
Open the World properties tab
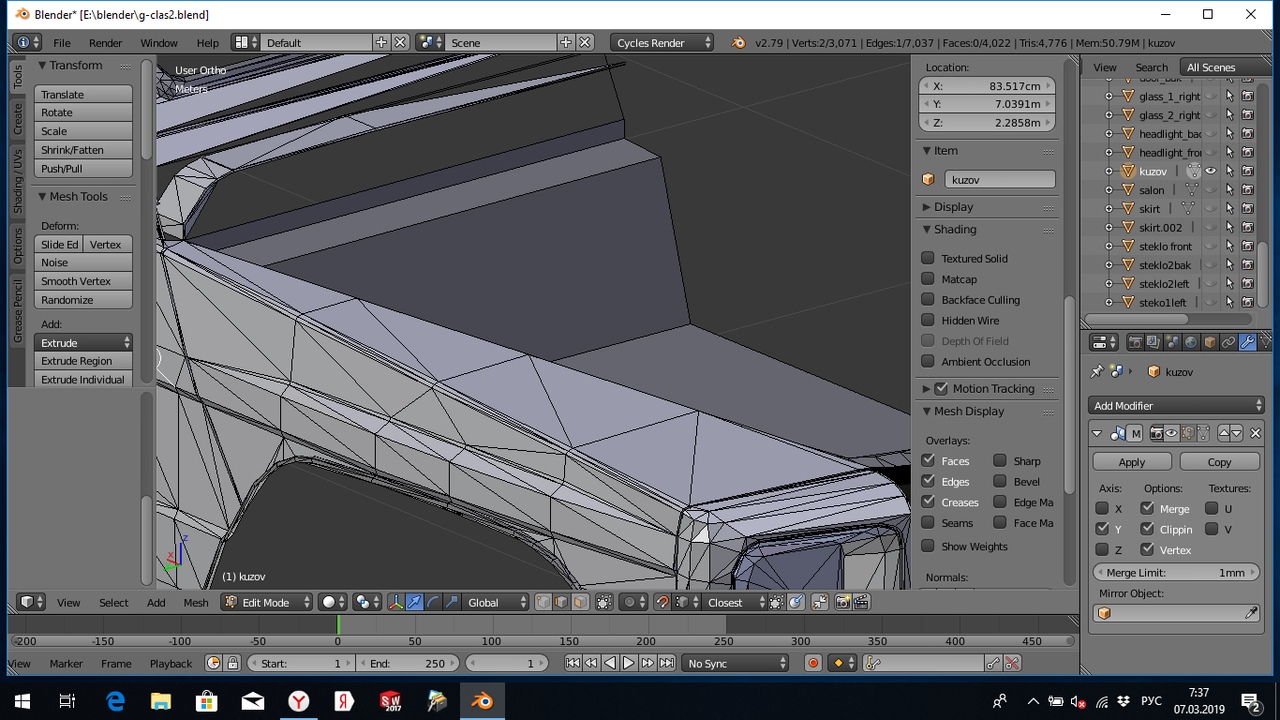point(1190,342)
